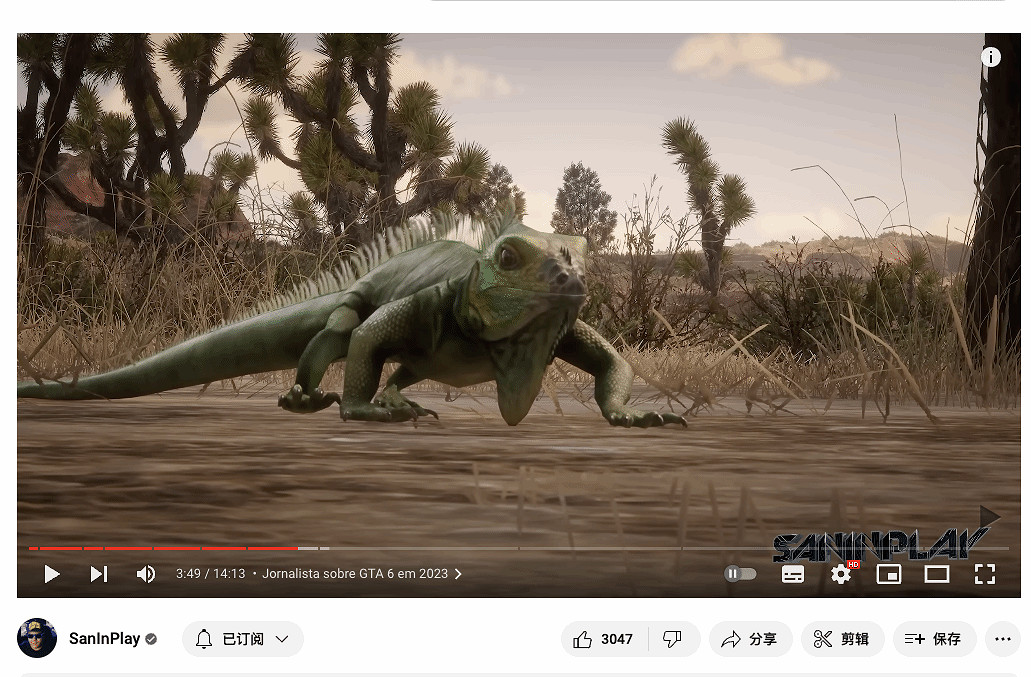Toggle the autoplay switch
1031x677 pixels.
click(740, 574)
